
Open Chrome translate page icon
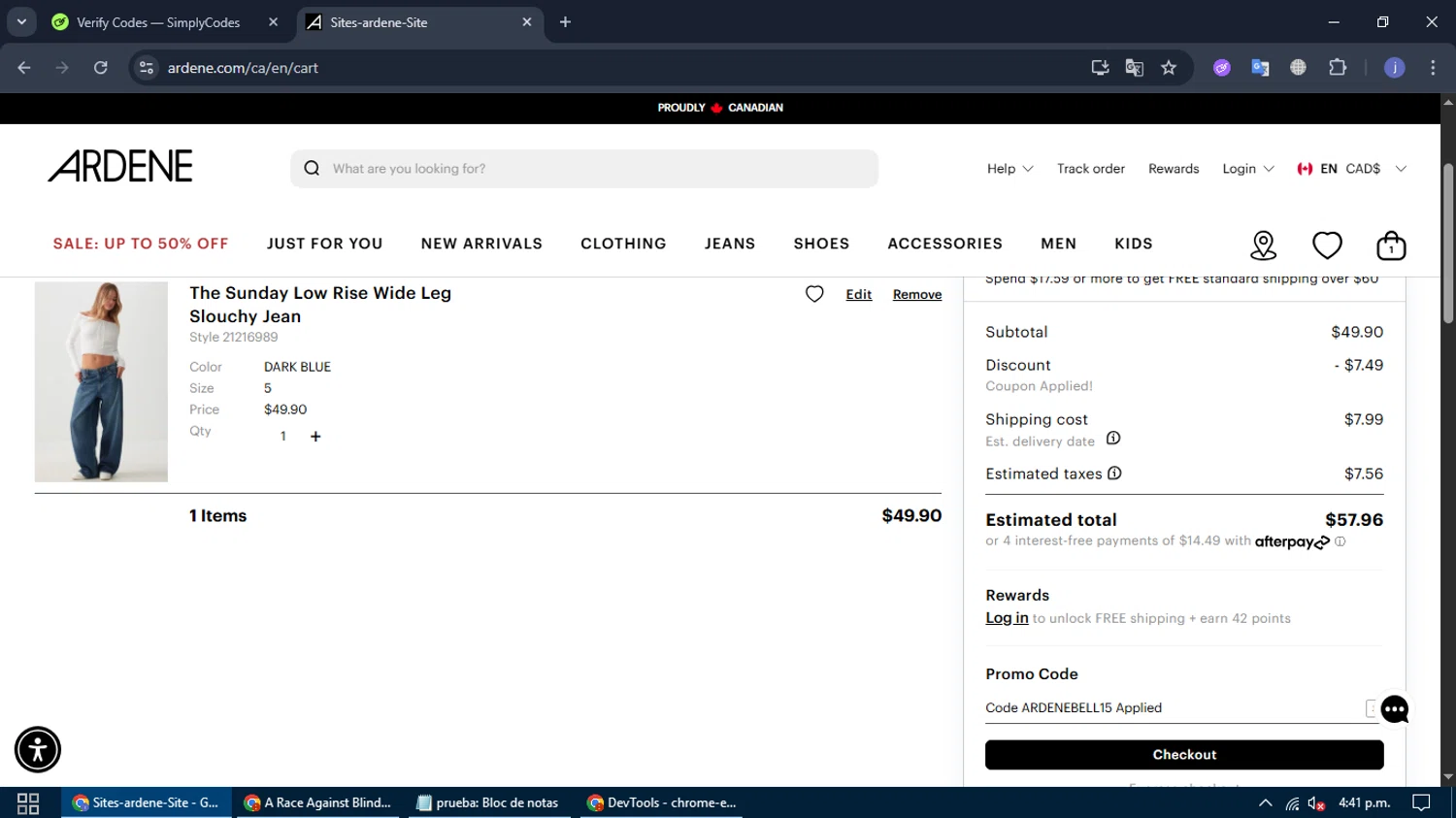point(1134,68)
